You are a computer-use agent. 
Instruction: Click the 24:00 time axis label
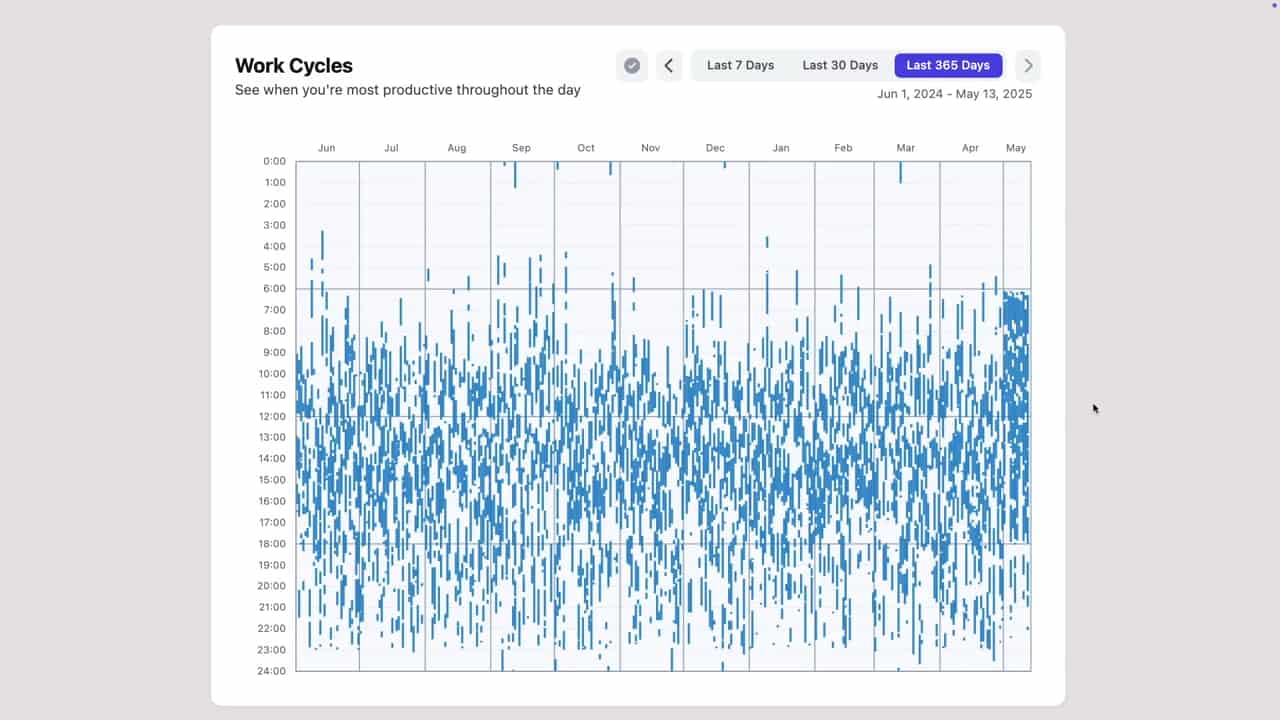(271, 671)
